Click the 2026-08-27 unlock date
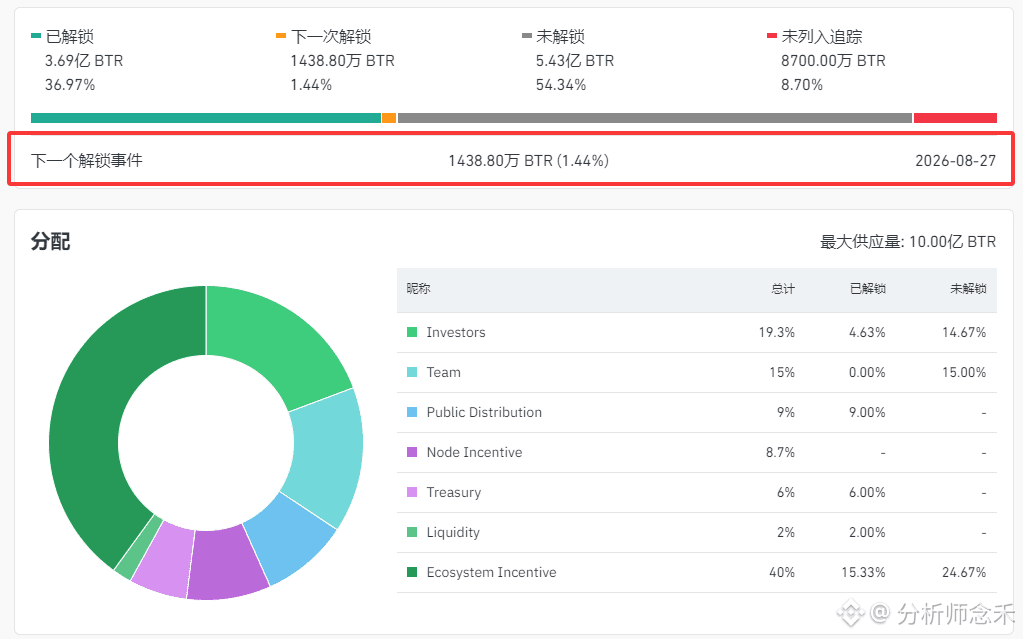This screenshot has height=639, width=1023. coord(956,161)
